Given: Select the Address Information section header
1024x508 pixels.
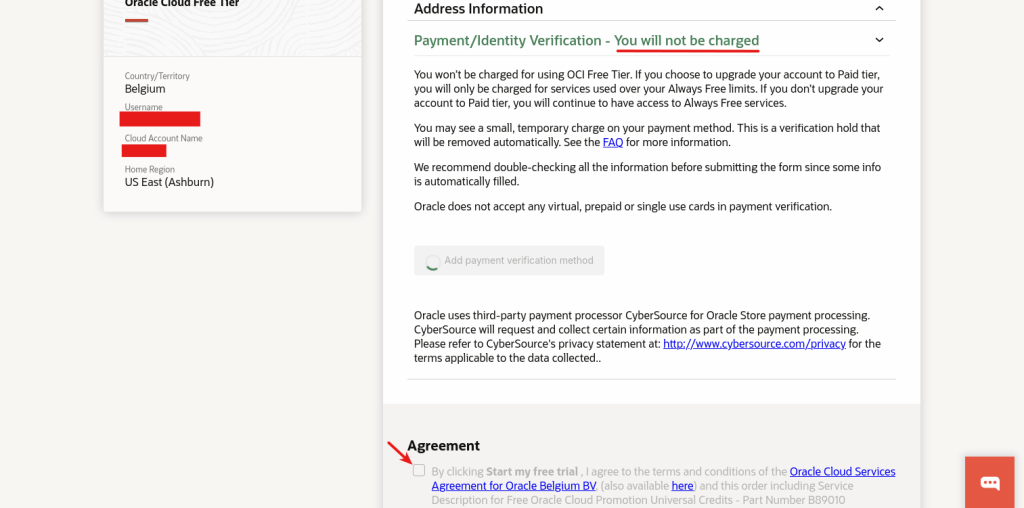Looking at the screenshot, I should (478, 9).
